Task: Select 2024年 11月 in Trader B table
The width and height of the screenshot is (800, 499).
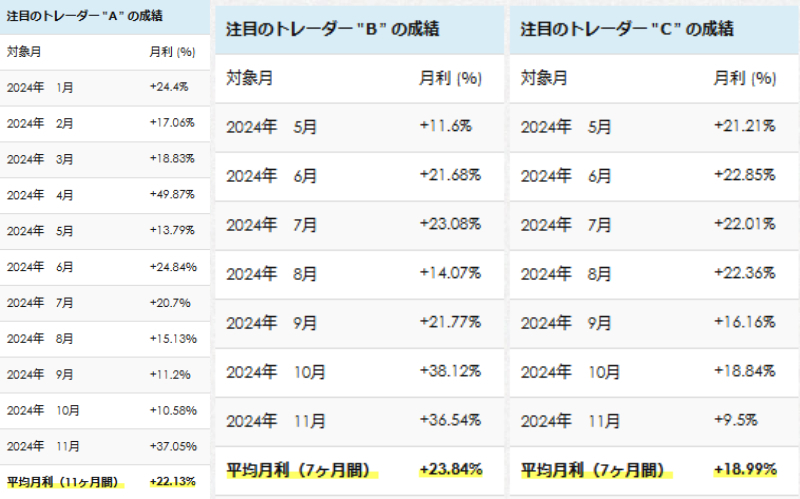Action: point(276,421)
